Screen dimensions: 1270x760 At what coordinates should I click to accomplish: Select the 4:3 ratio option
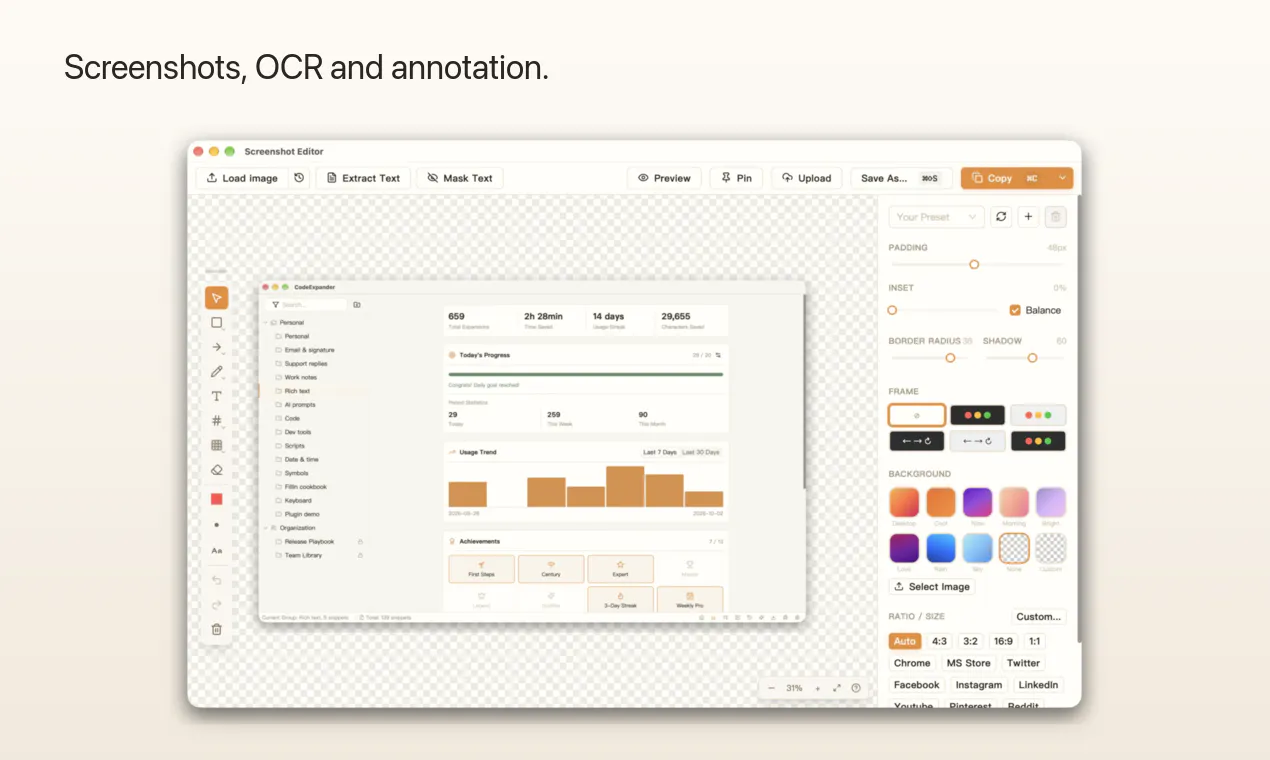coord(939,641)
